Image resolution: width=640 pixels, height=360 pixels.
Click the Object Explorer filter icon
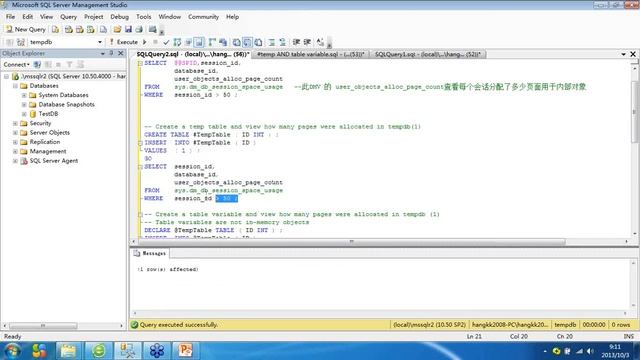(x=69, y=64)
